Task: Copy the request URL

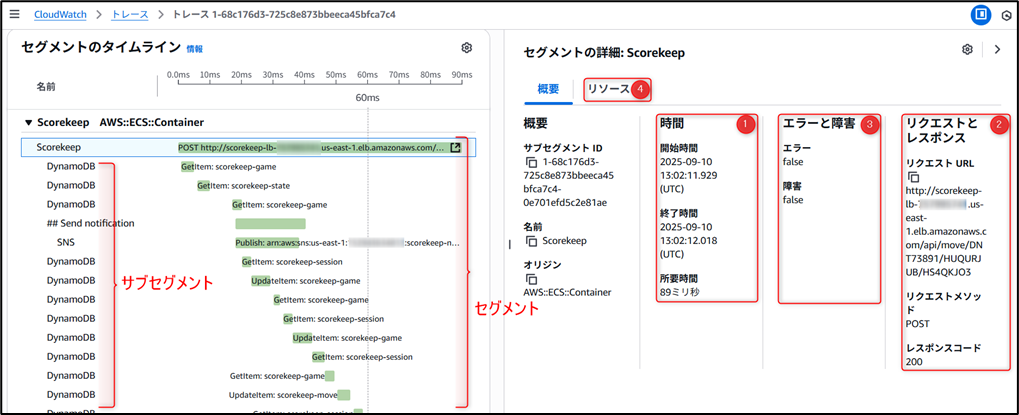Action: 913,177
